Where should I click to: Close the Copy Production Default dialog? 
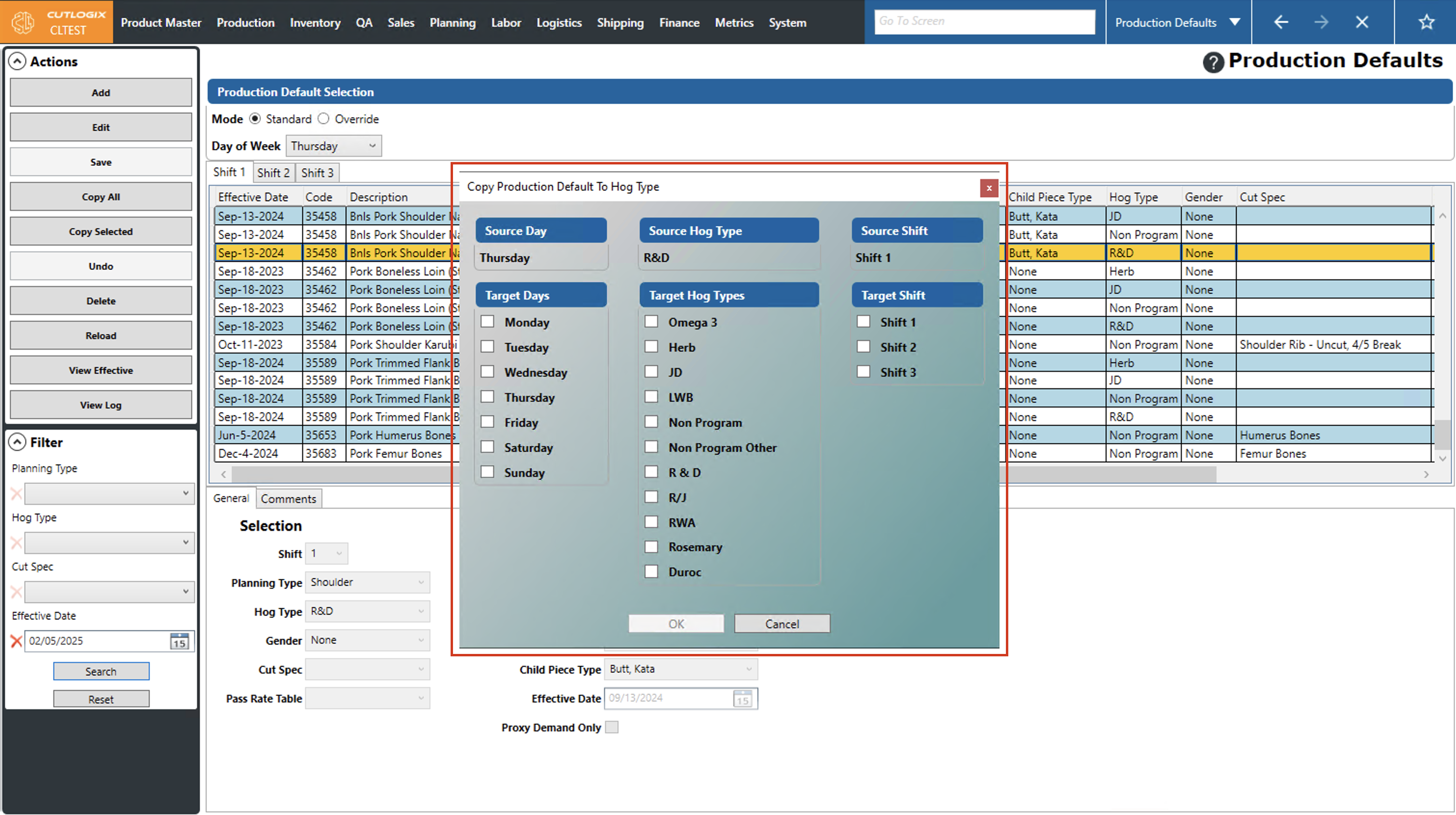tap(989, 188)
